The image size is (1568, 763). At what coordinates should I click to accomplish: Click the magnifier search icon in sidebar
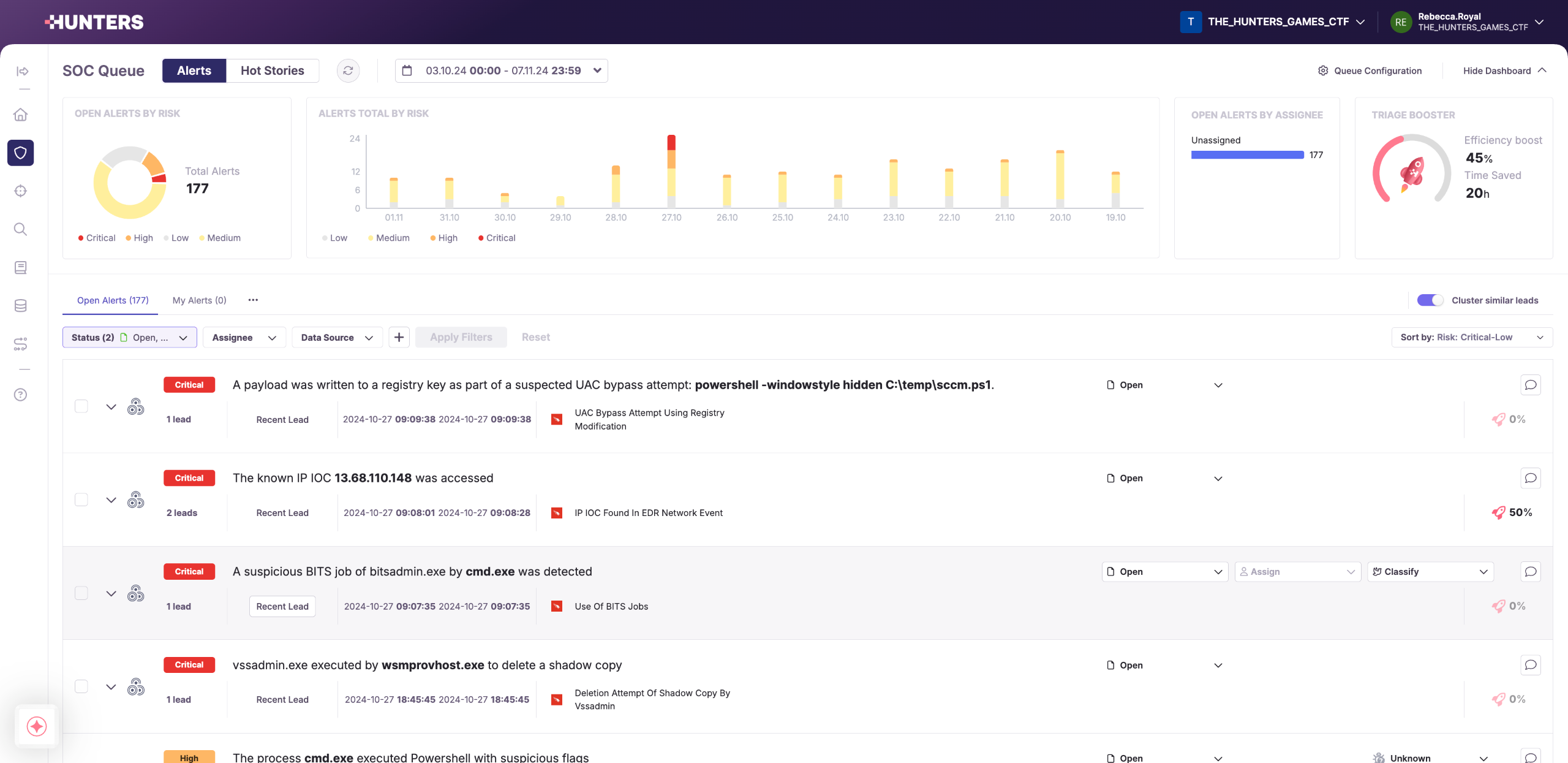20,229
